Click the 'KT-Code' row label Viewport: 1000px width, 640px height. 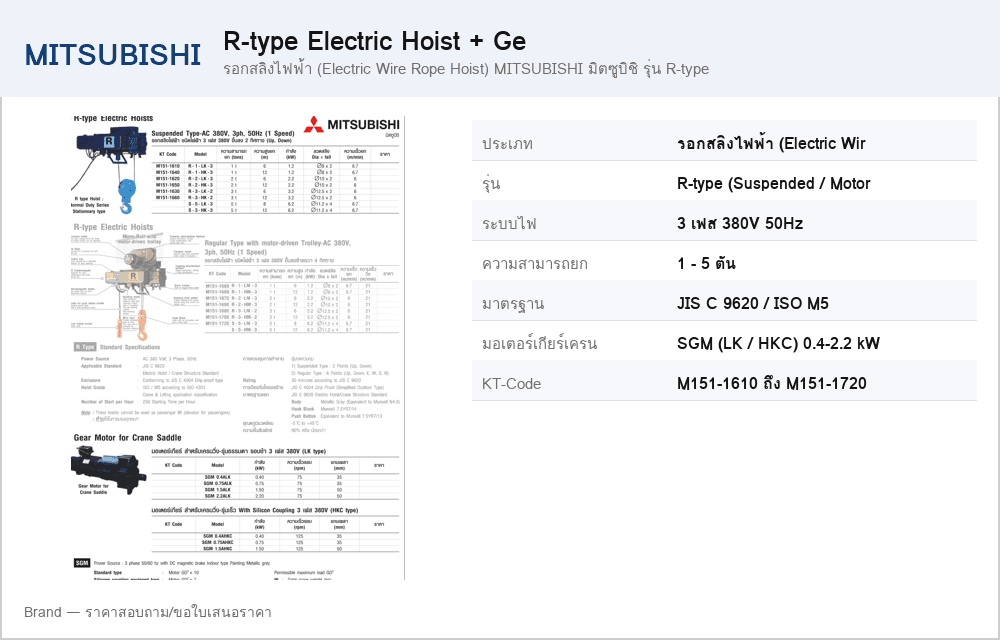pos(511,384)
